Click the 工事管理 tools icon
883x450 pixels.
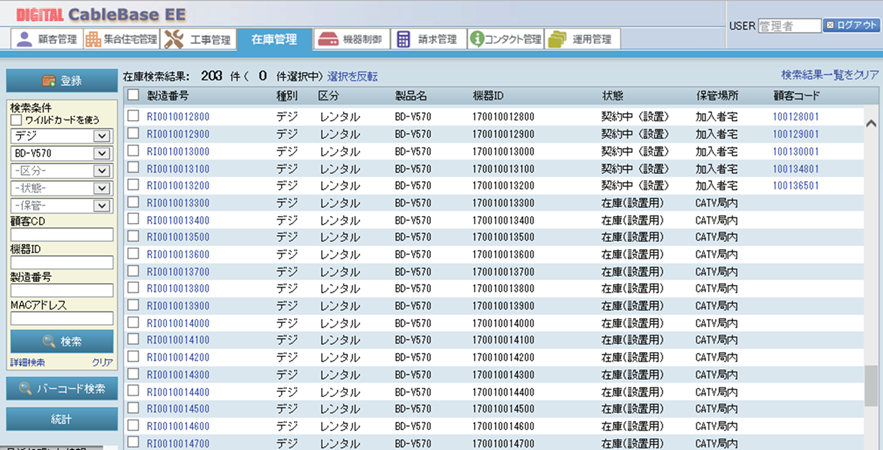(173, 39)
